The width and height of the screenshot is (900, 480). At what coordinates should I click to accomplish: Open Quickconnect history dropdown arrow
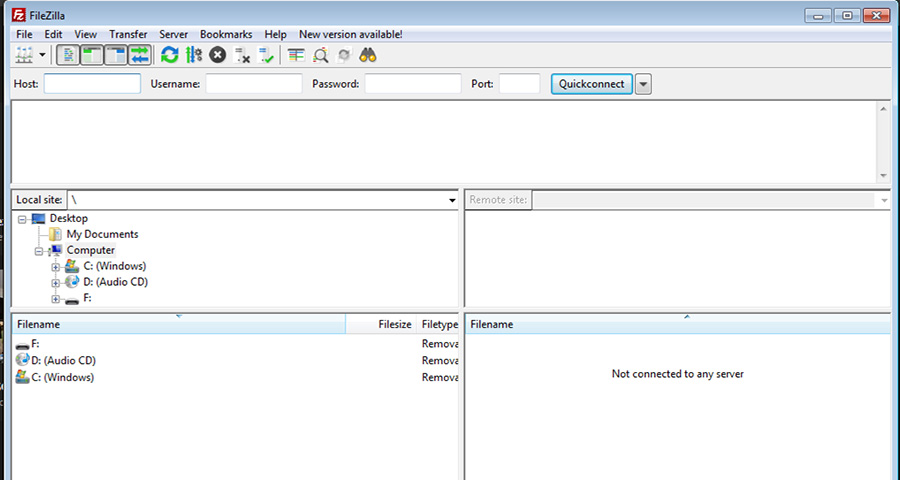643,84
